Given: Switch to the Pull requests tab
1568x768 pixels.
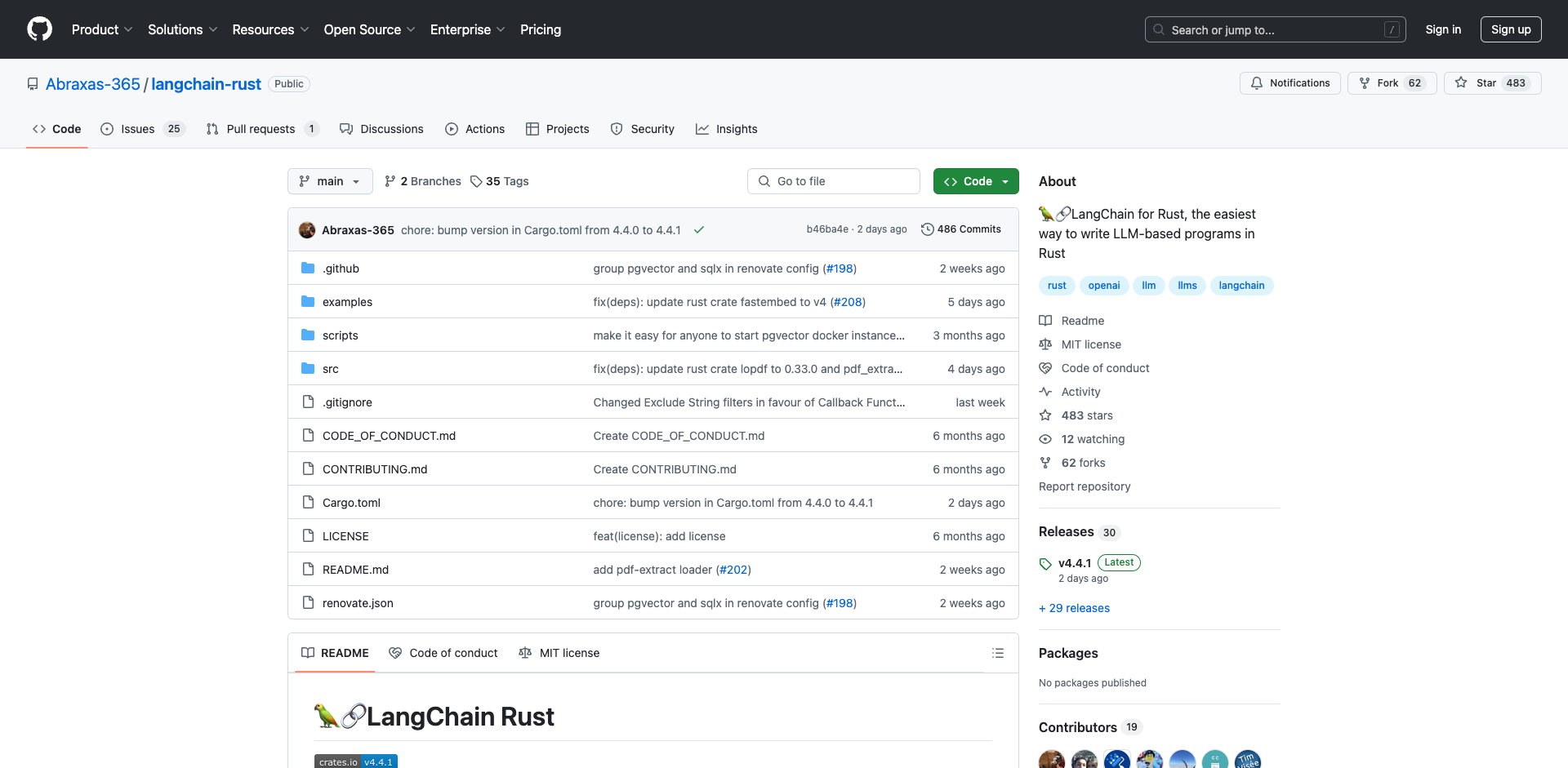Looking at the screenshot, I should pyautogui.click(x=262, y=129).
